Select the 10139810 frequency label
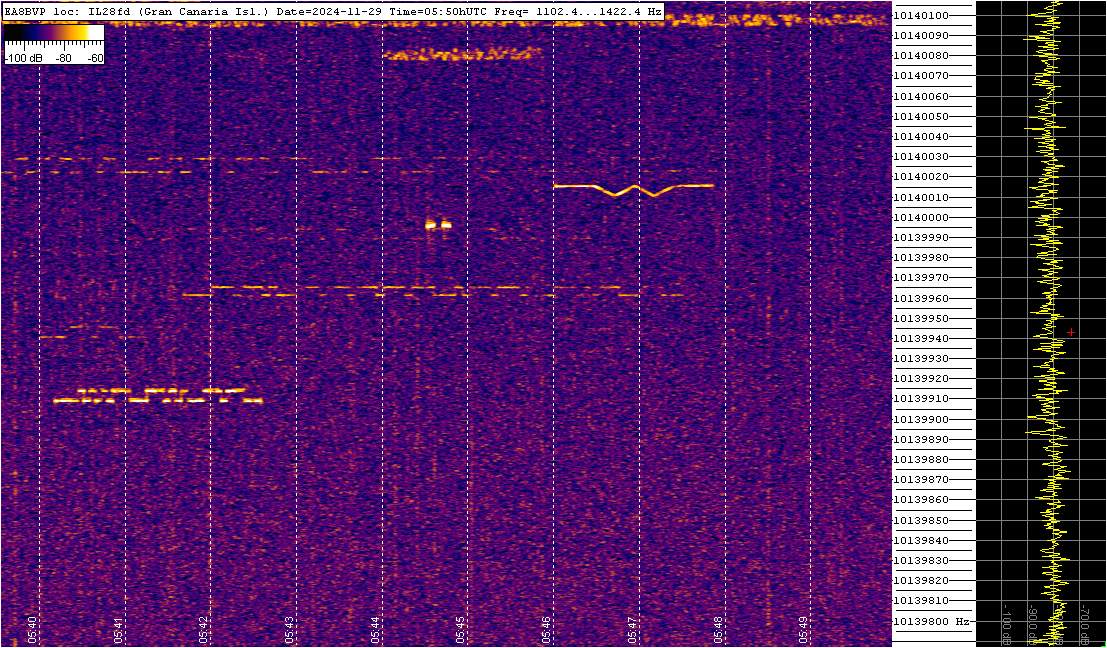Screen dimensions: 1107x648 920,601
